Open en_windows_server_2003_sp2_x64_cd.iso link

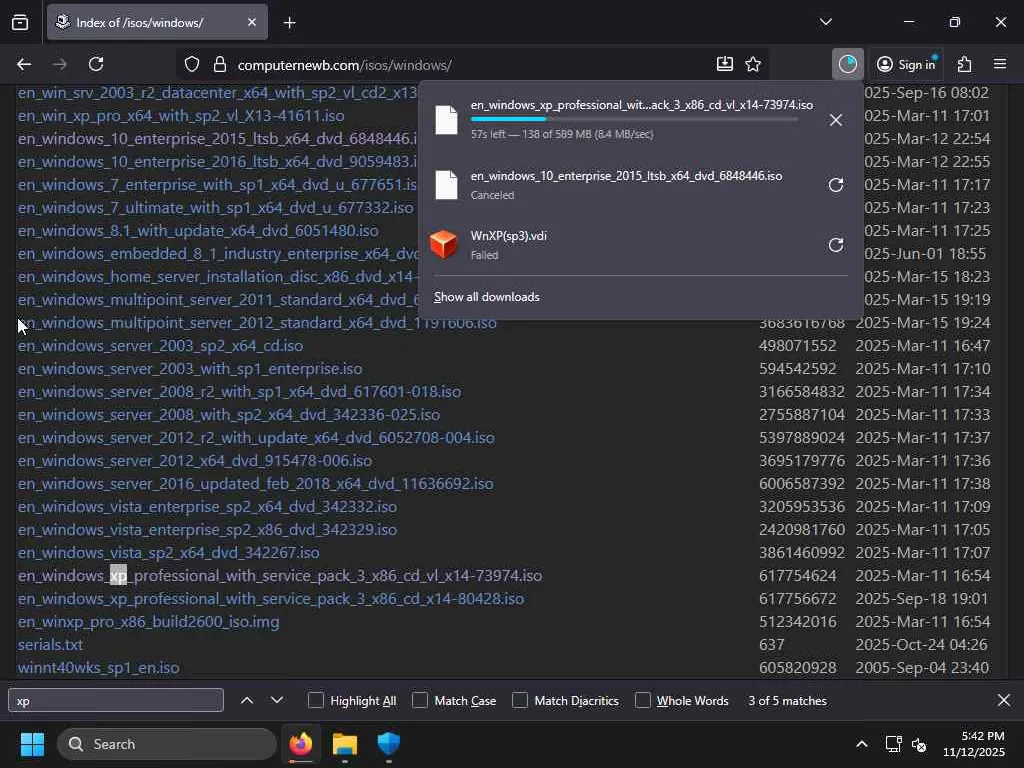point(160,345)
